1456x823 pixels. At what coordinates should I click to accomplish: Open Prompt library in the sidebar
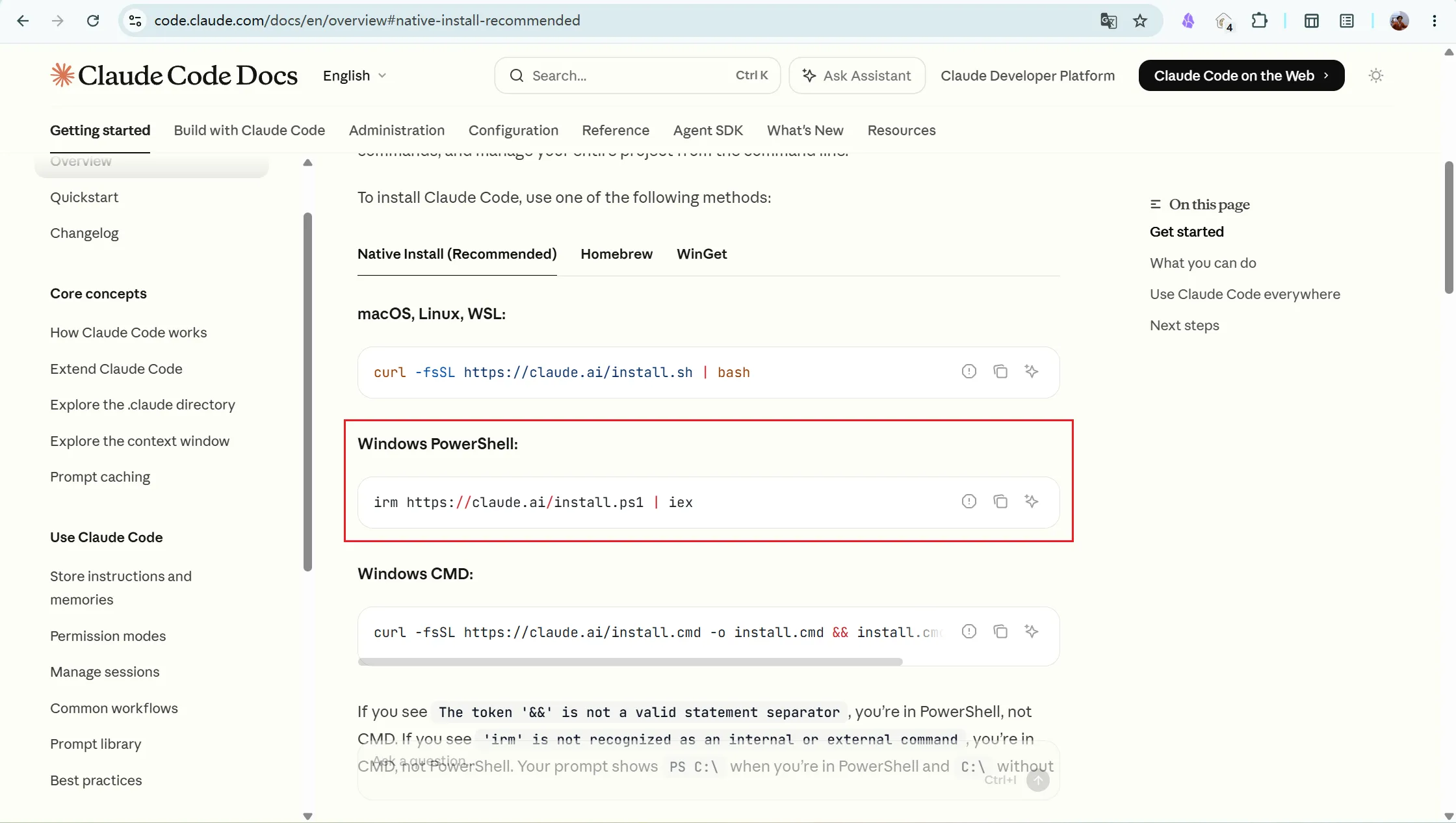pyautogui.click(x=96, y=744)
